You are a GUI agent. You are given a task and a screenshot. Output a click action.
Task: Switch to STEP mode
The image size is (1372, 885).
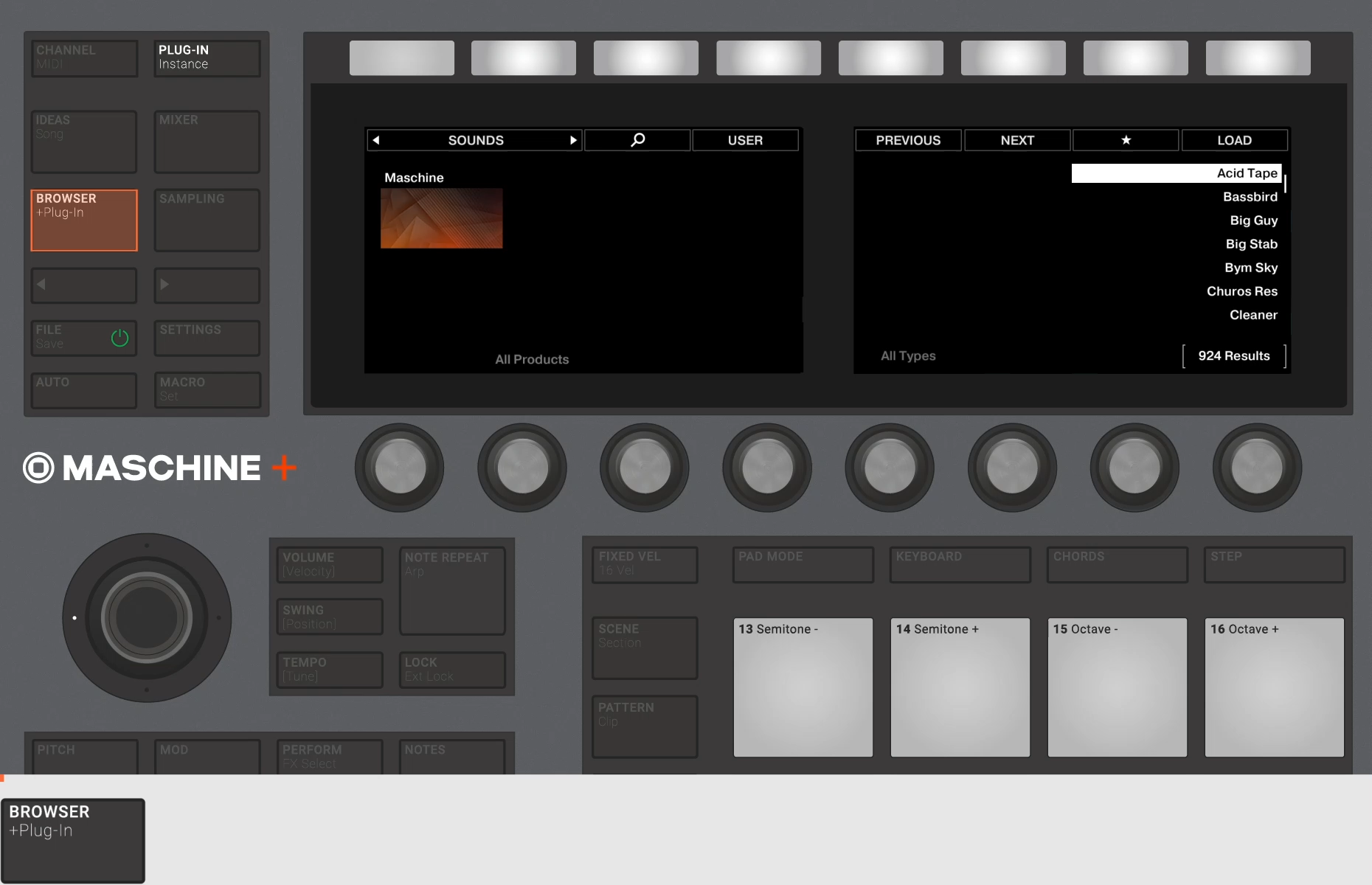click(1275, 565)
